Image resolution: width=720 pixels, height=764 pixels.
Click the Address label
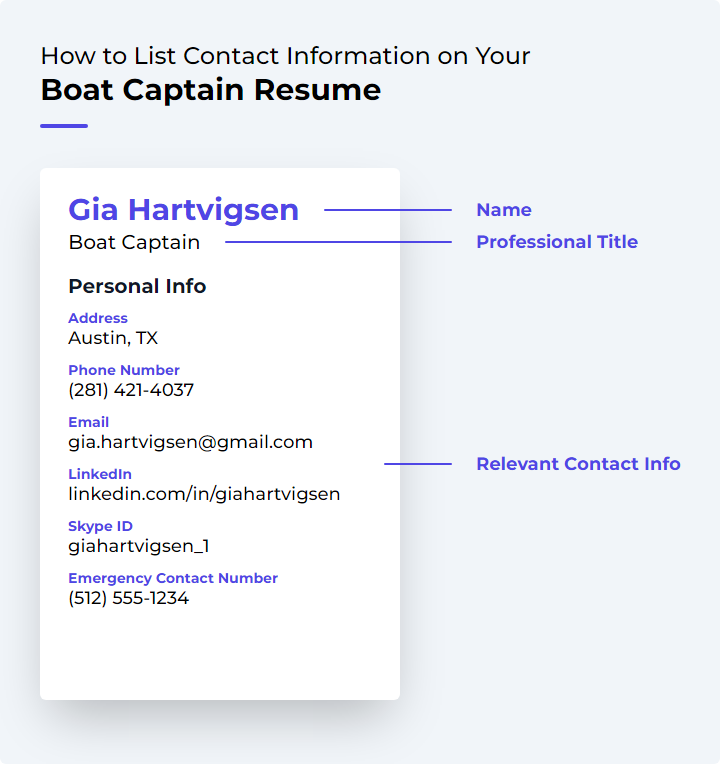(x=98, y=318)
